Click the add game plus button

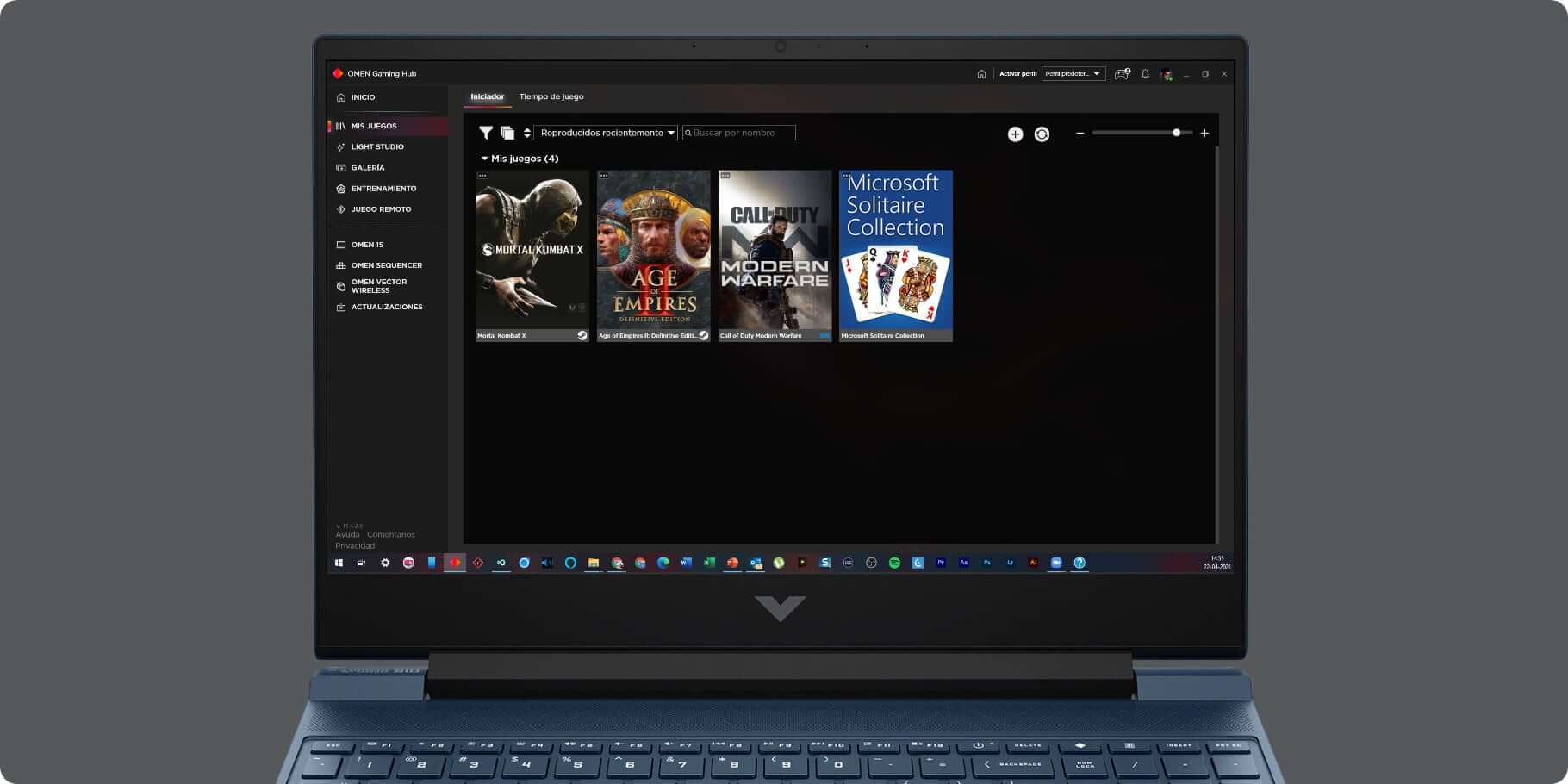[1015, 134]
